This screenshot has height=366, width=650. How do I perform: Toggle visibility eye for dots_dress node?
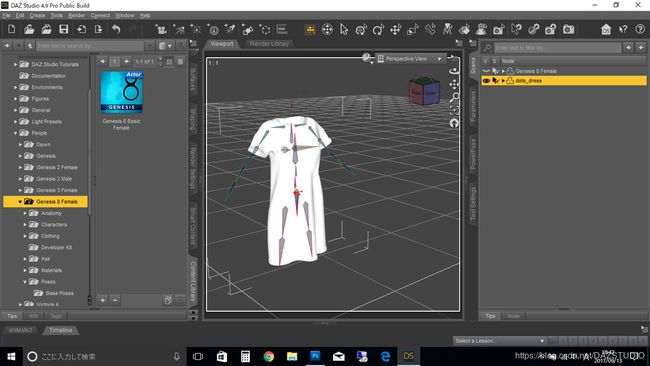(x=486, y=81)
